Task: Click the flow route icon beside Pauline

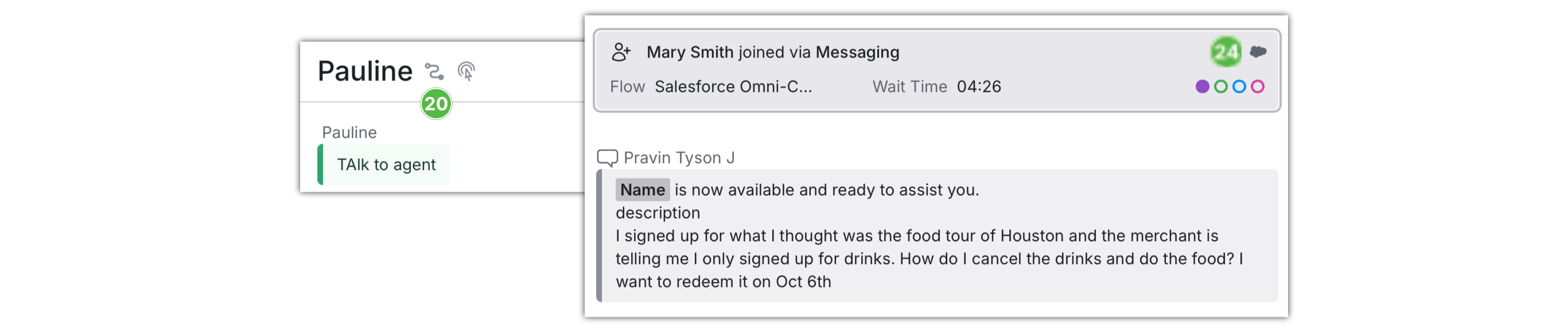Action: click(434, 72)
